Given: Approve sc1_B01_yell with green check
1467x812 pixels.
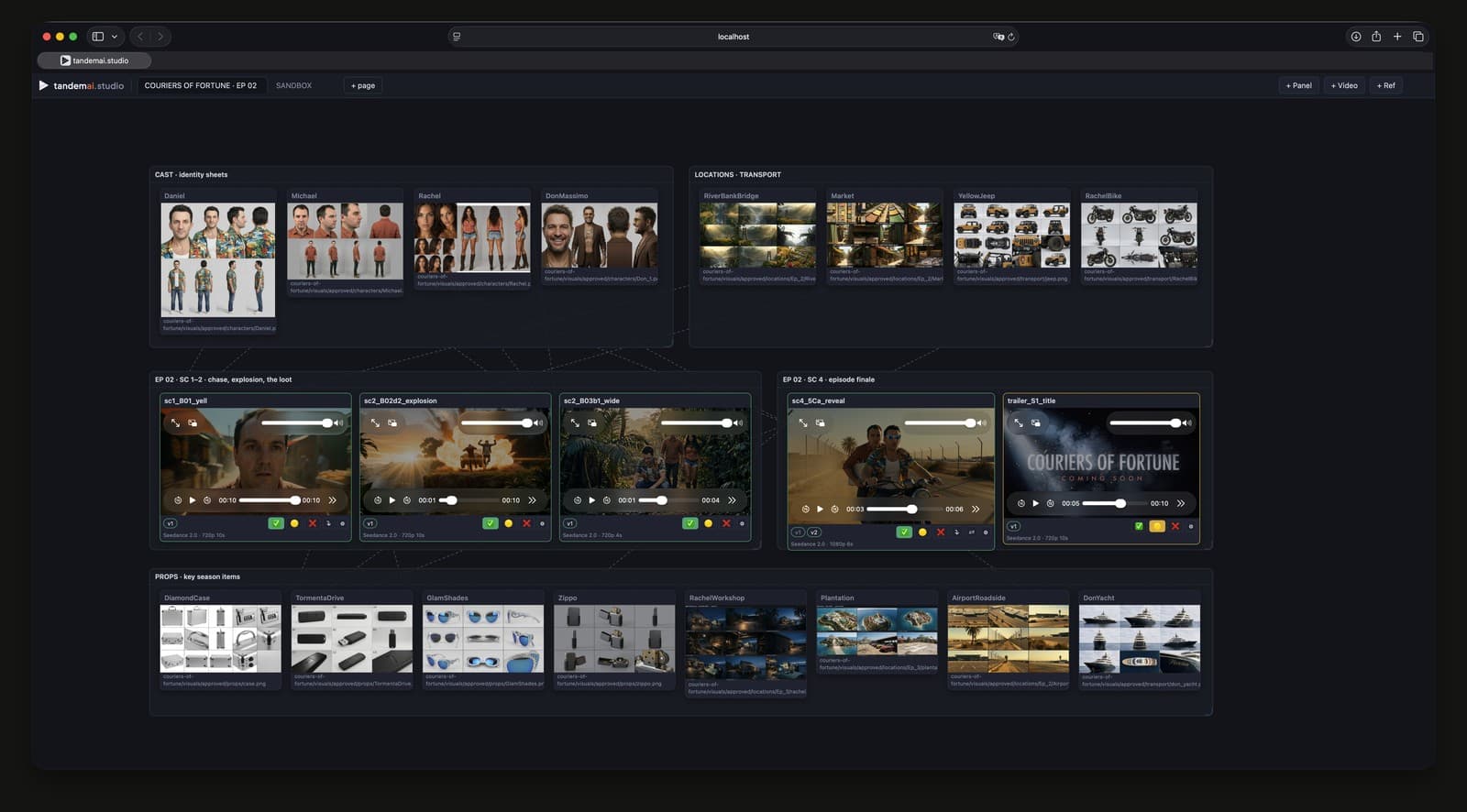Looking at the screenshot, I should pos(276,523).
